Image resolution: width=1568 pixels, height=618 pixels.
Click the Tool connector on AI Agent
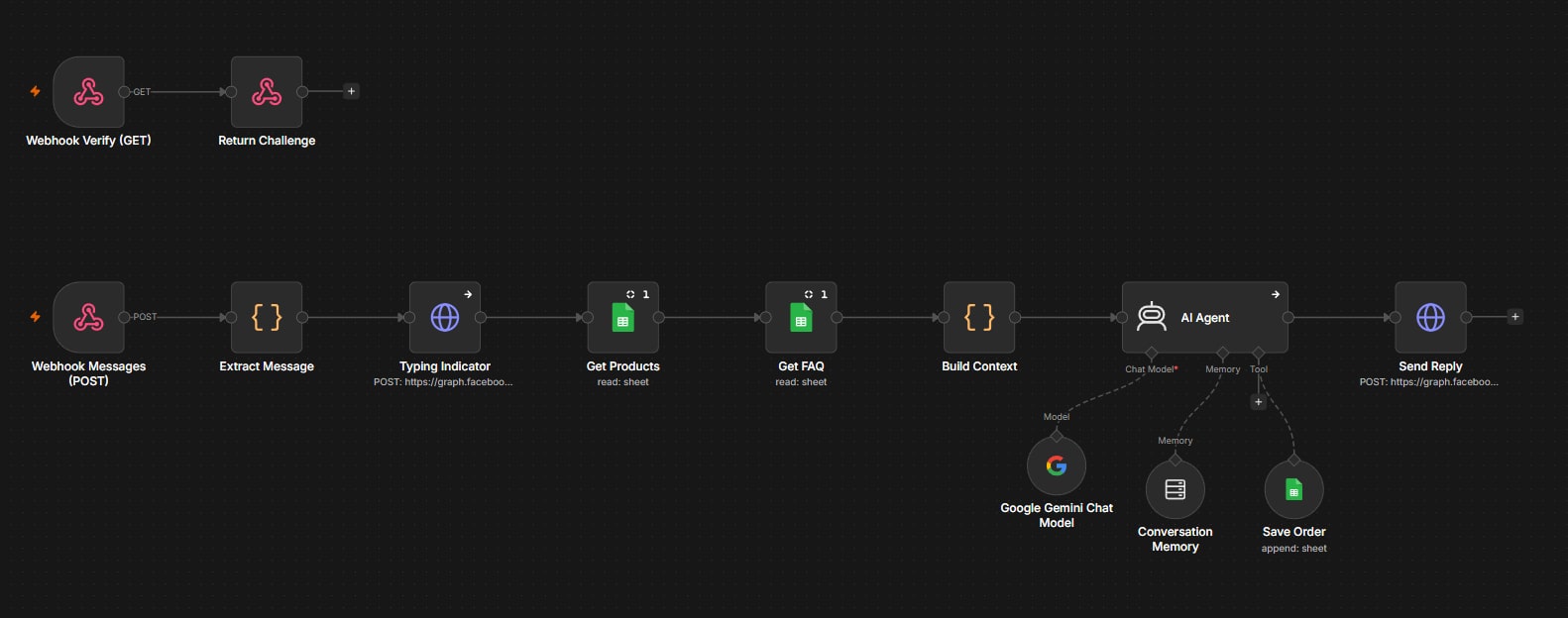click(x=1258, y=353)
